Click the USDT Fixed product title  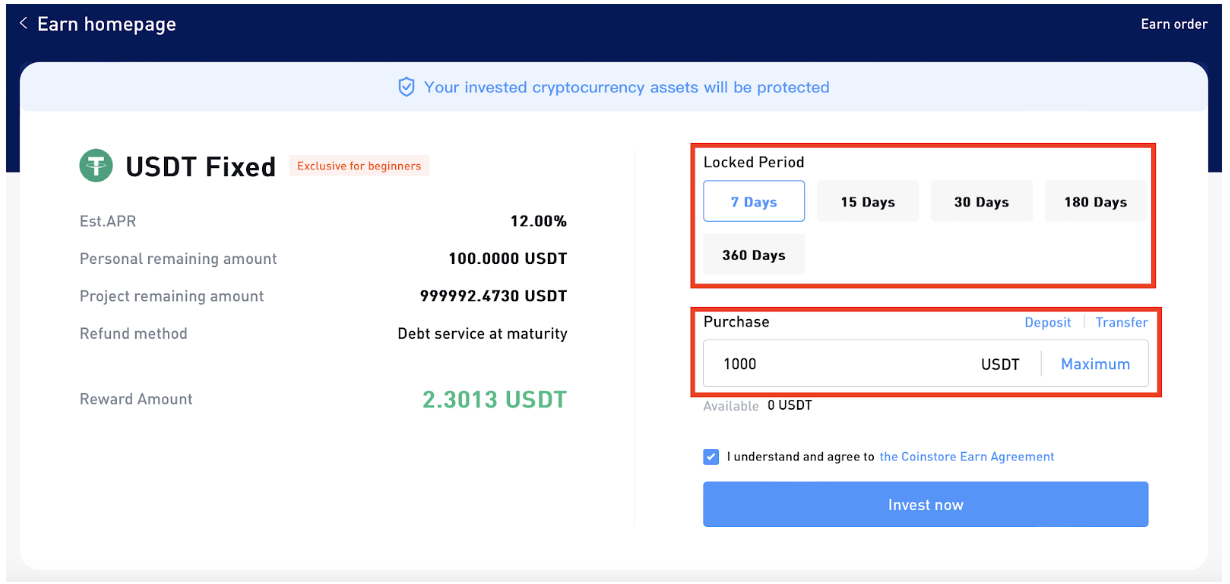[x=200, y=167]
